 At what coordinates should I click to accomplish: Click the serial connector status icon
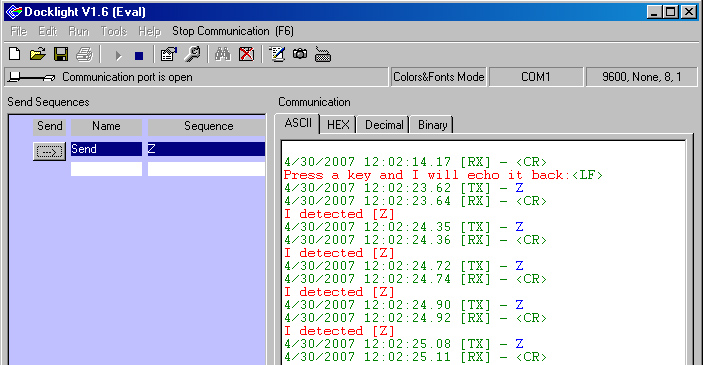pos(32,77)
